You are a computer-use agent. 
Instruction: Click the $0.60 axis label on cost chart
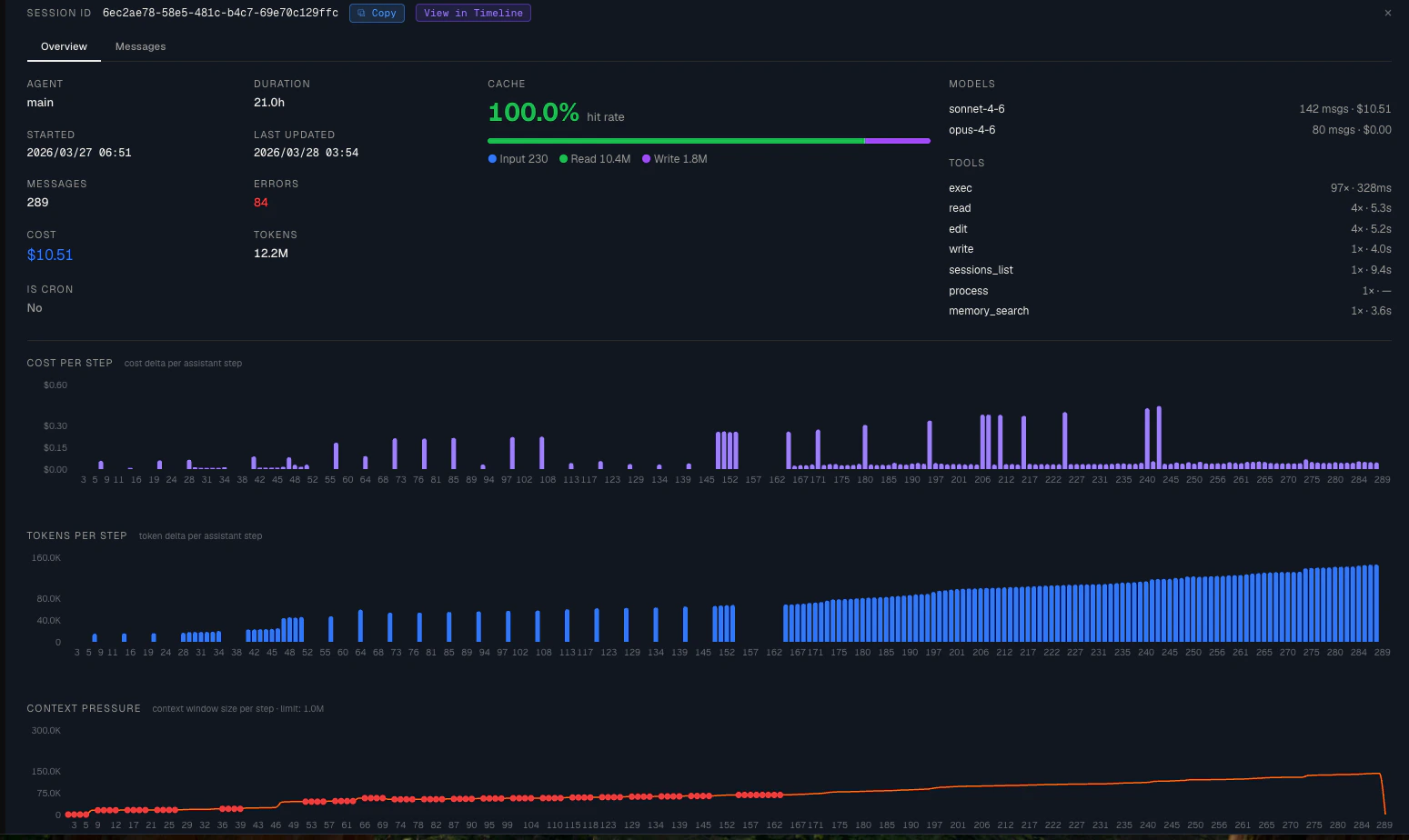[x=55, y=385]
